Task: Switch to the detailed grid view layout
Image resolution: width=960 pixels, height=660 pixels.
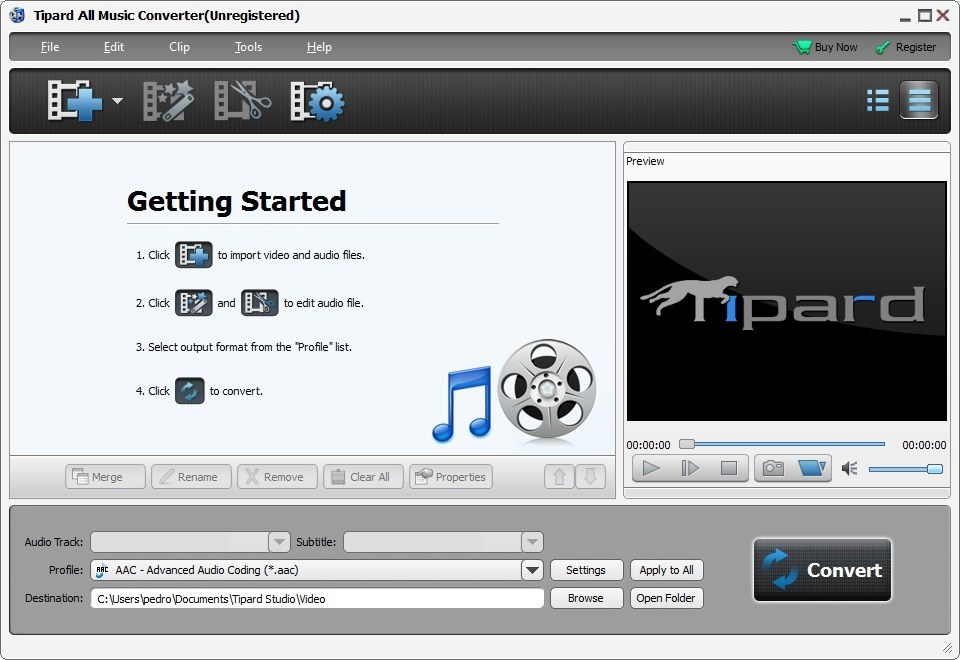Action: (x=877, y=100)
